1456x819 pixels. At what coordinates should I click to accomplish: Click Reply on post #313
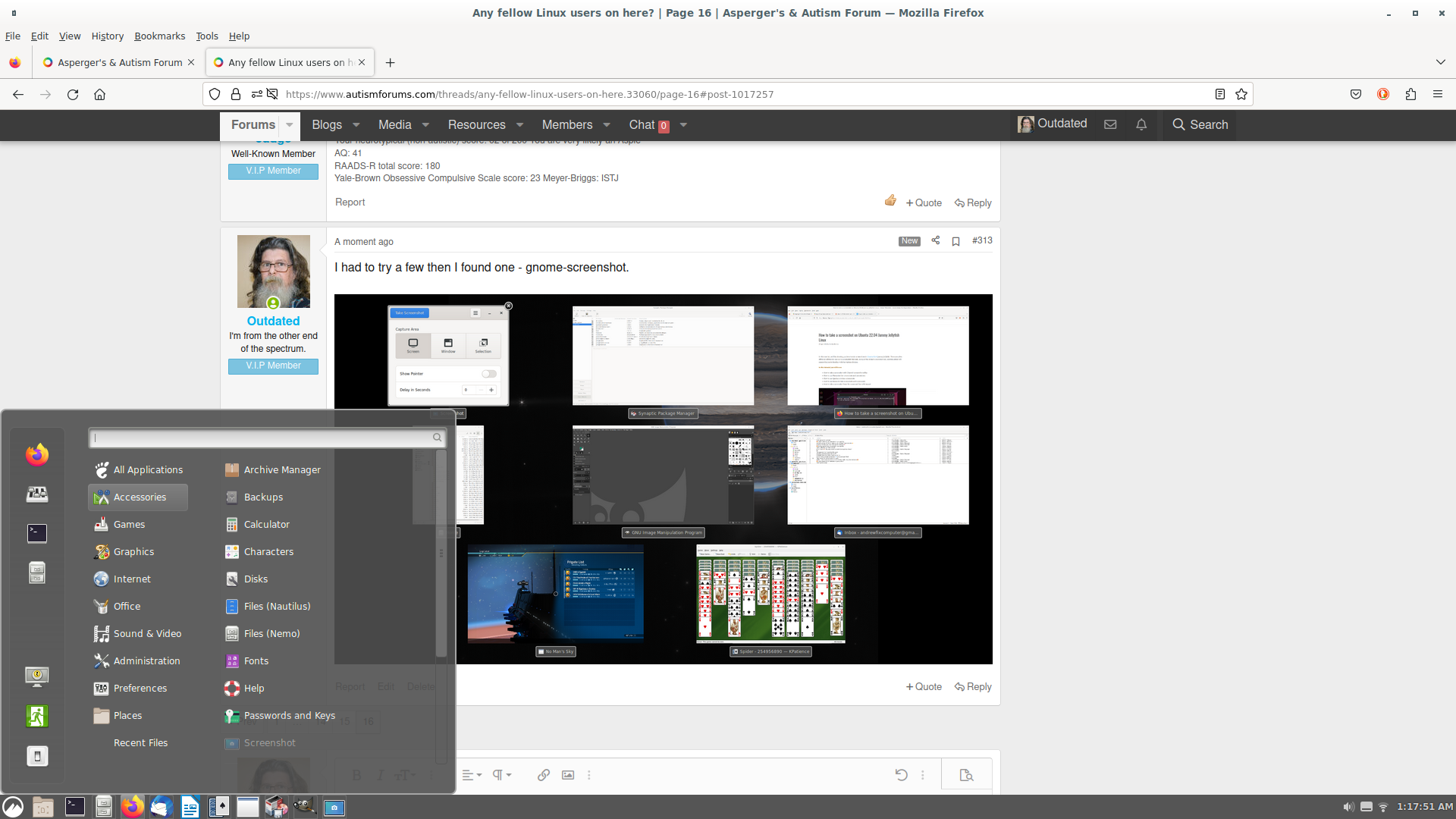(973, 686)
